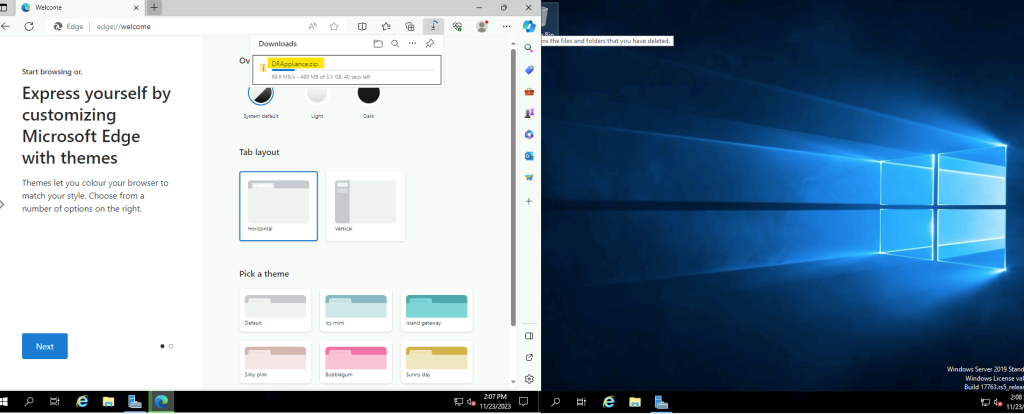
Task: Launch Internet Explorer from right desktop taskbar
Action: tap(608, 403)
